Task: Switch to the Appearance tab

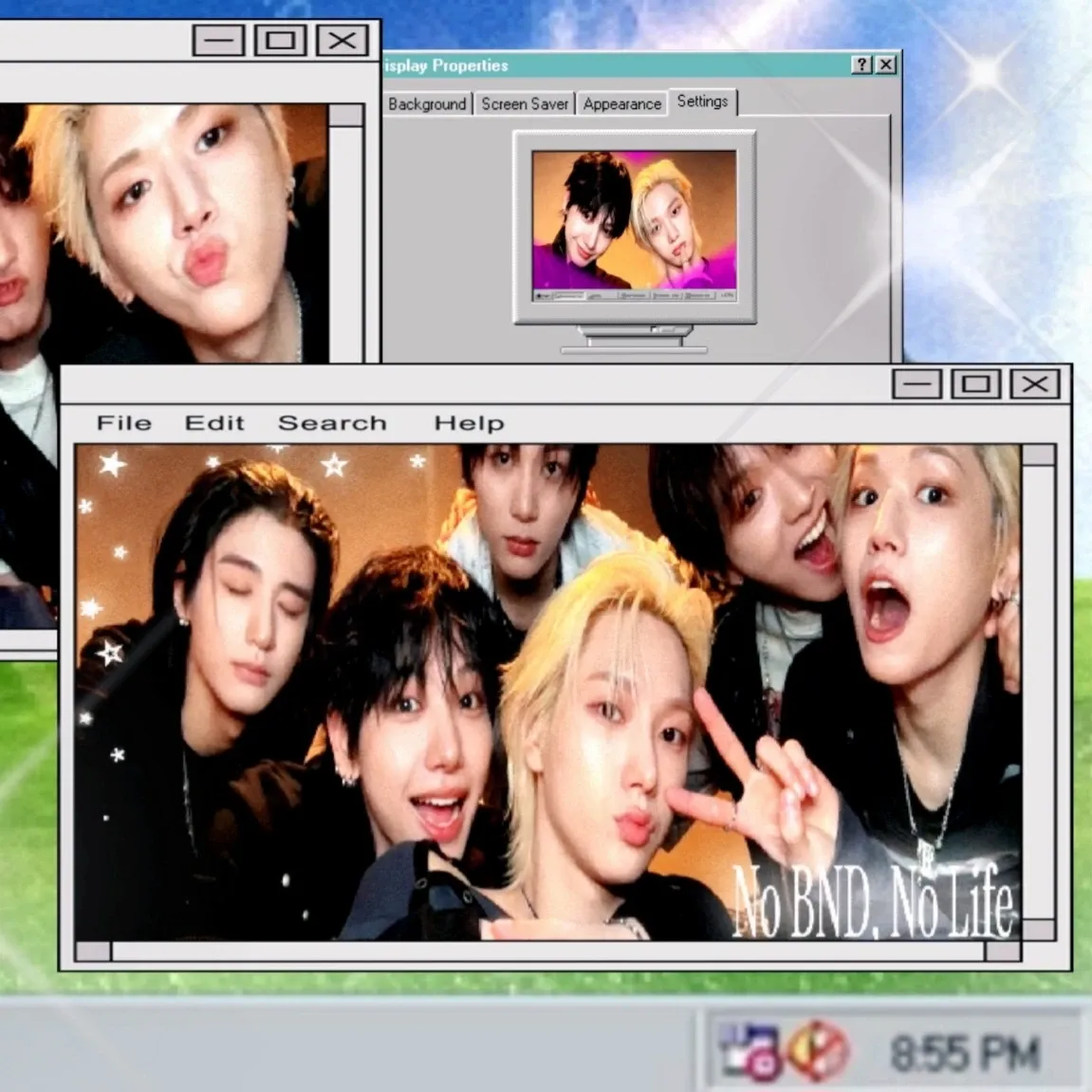Action: point(622,103)
